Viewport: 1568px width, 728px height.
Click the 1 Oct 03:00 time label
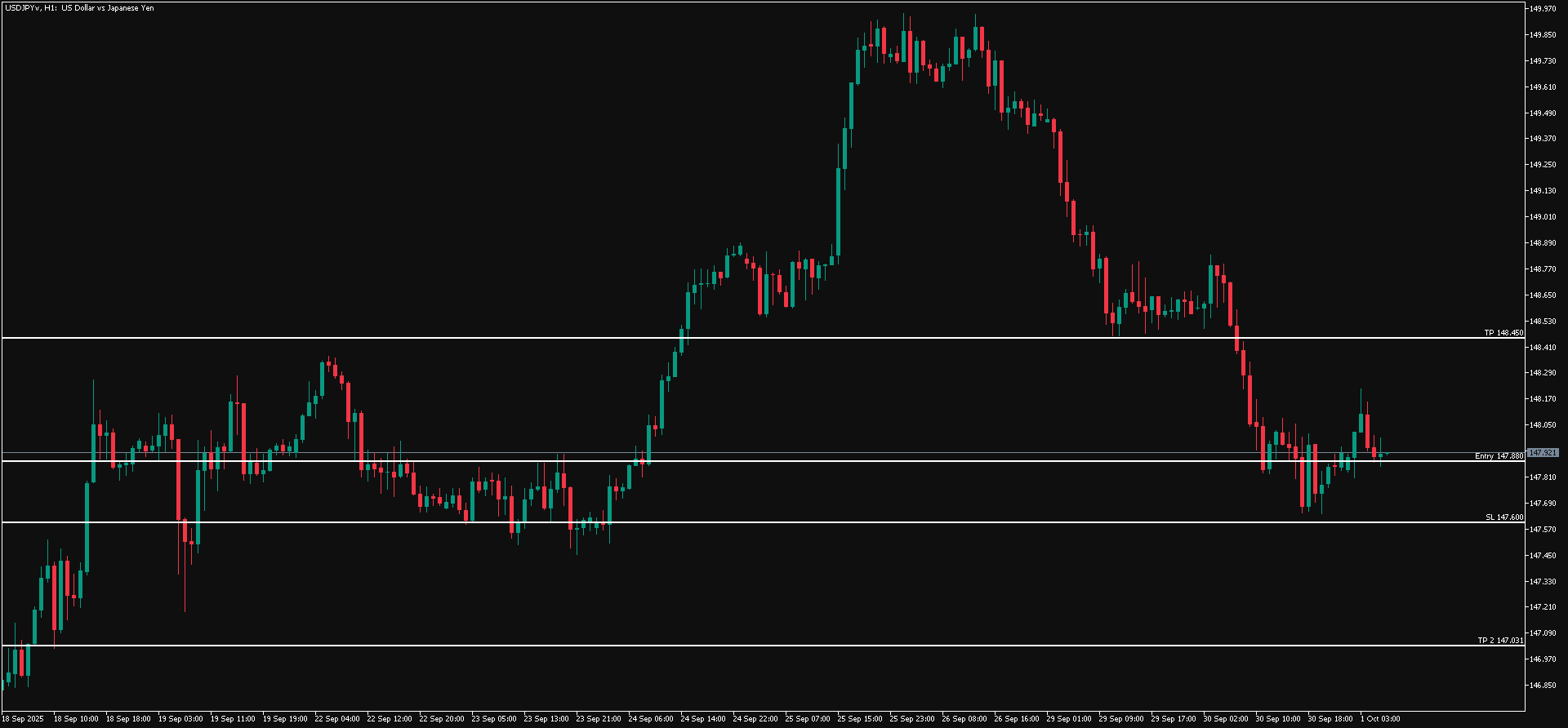1380,719
